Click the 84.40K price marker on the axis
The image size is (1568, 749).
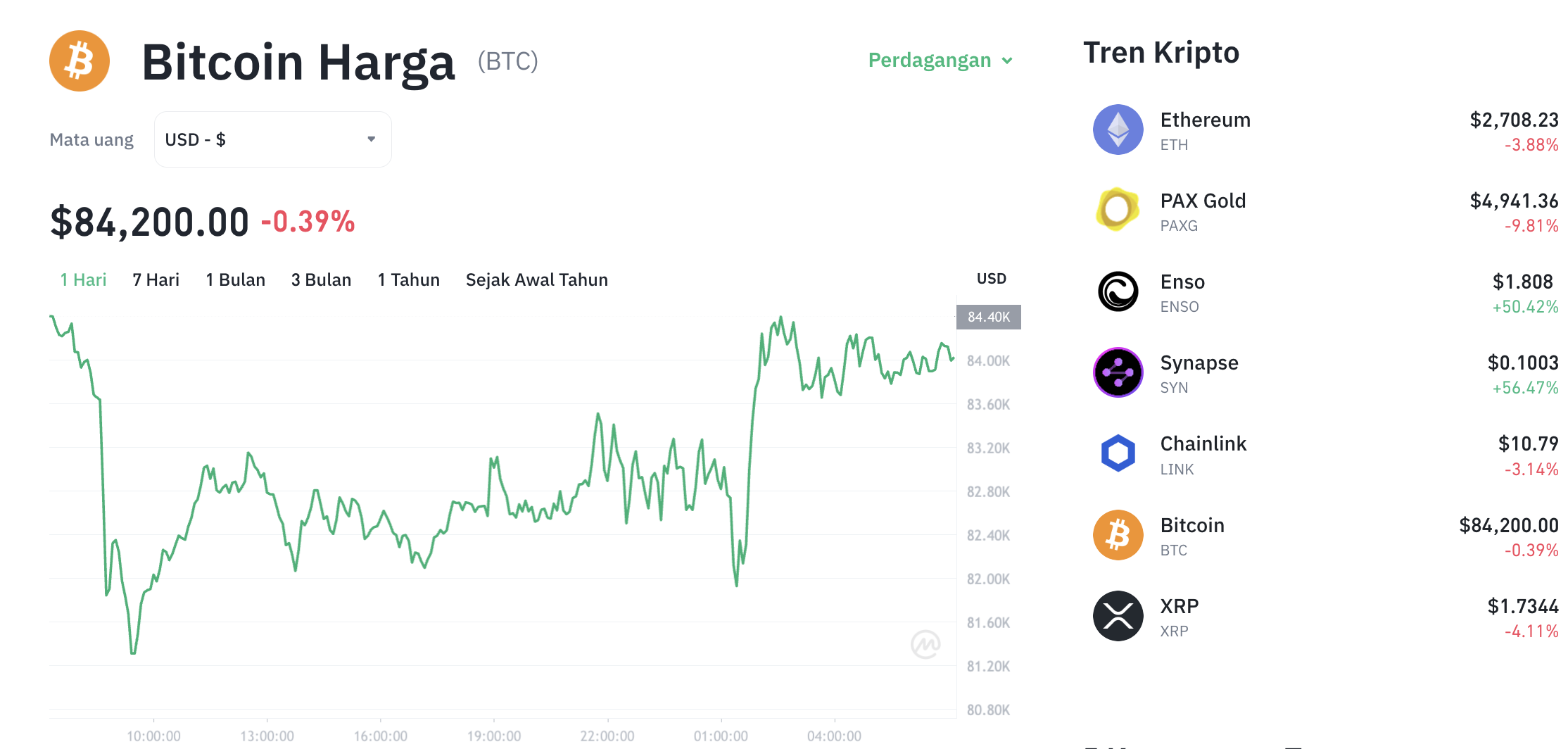(988, 317)
